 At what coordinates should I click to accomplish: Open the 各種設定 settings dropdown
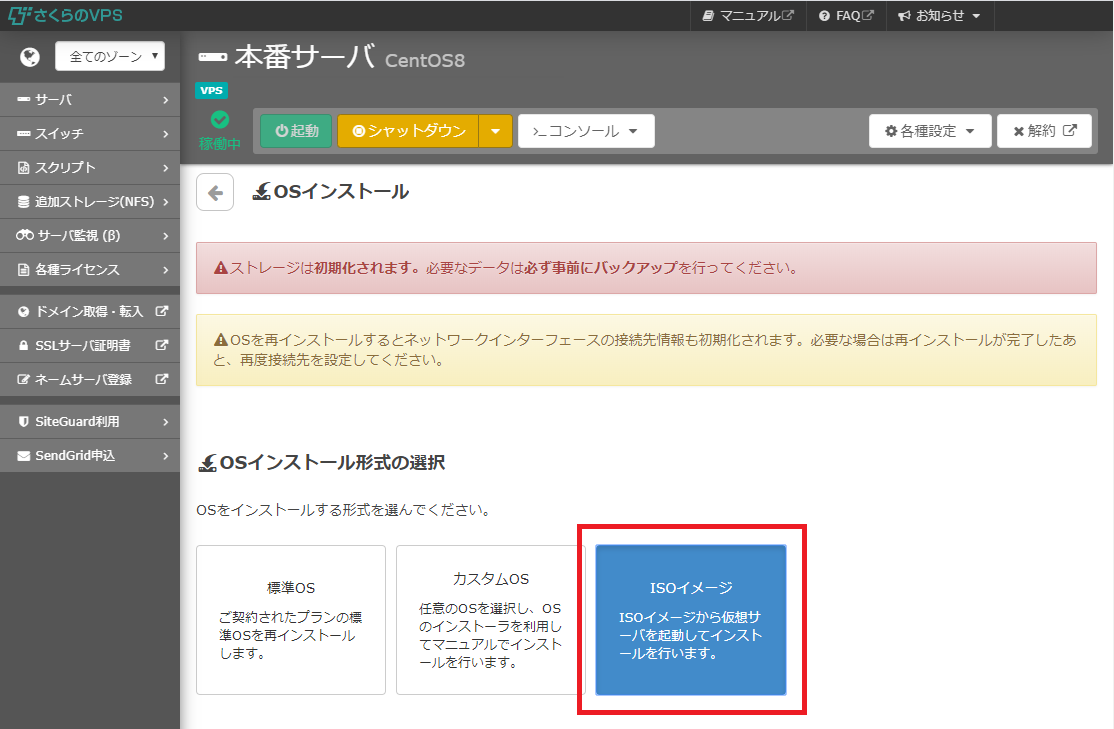coord(929,131)
